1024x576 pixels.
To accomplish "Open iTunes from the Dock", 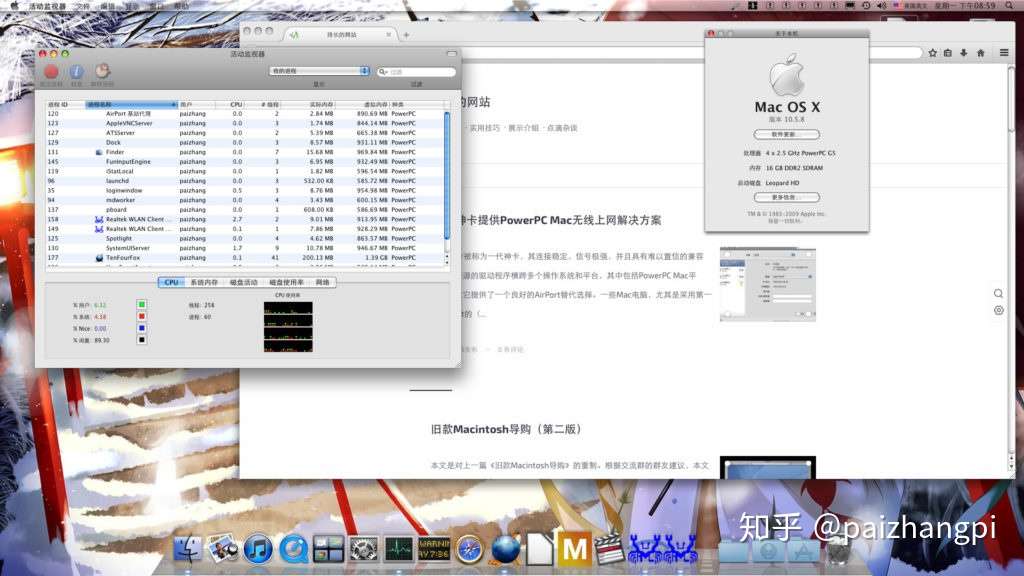I will pyautogui.click(x=258, y=550).
